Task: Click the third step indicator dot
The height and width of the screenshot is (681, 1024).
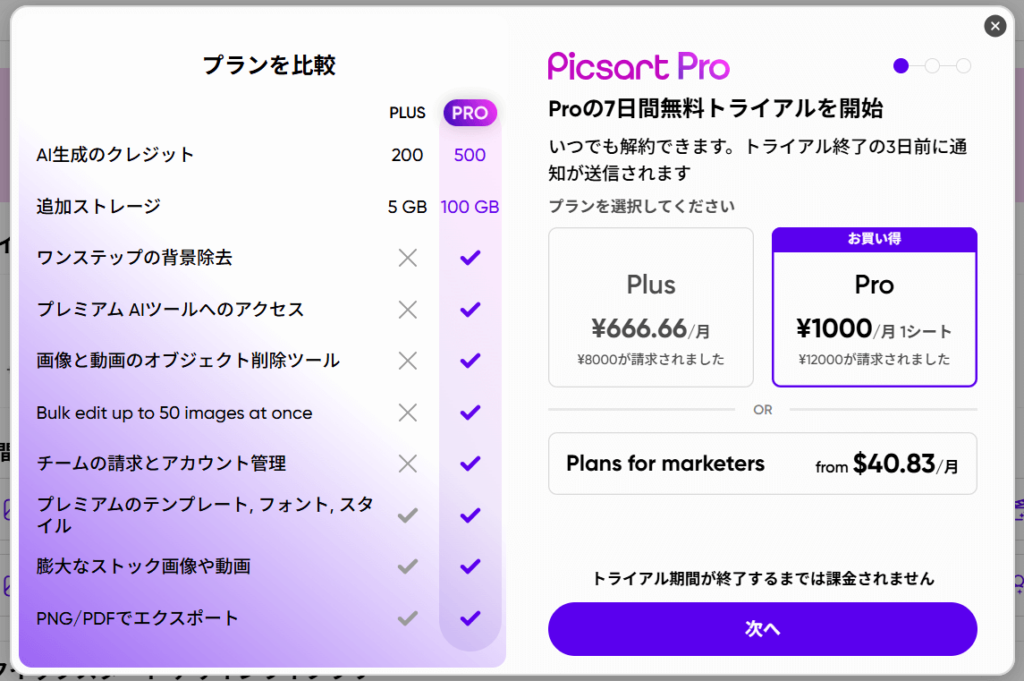Action: tap(963, 66)
